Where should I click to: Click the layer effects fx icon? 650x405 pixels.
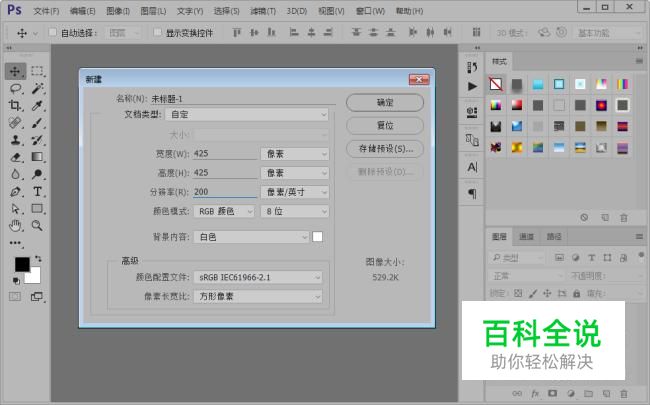pos(535,393)
